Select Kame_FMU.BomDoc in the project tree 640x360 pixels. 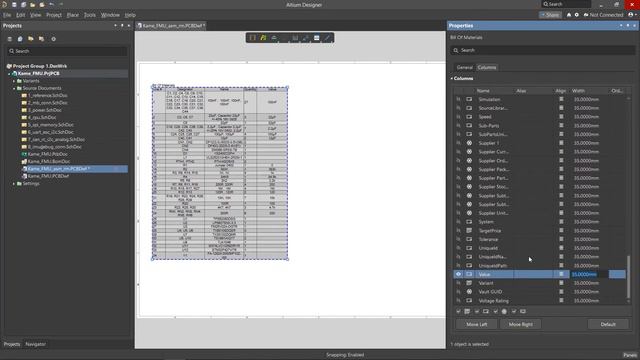(x=49, y=161)
